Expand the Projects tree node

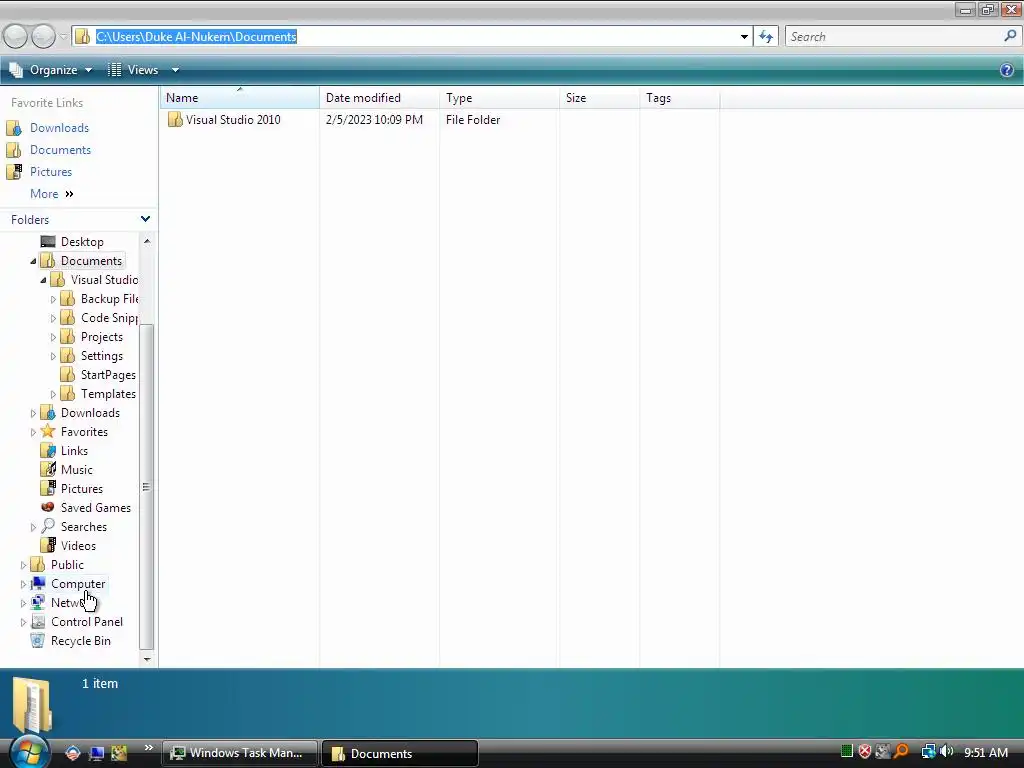(x=53, y=337)
